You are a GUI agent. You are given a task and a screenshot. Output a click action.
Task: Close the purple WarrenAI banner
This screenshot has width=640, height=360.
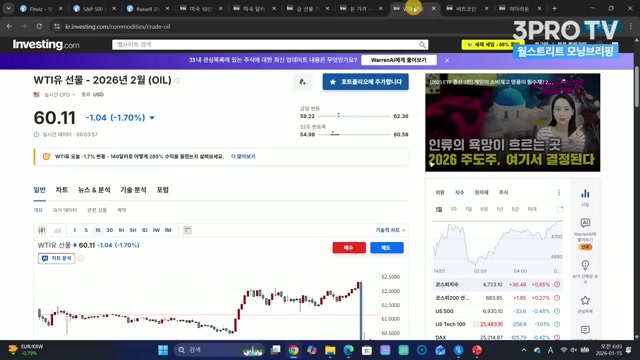(447, 60)
